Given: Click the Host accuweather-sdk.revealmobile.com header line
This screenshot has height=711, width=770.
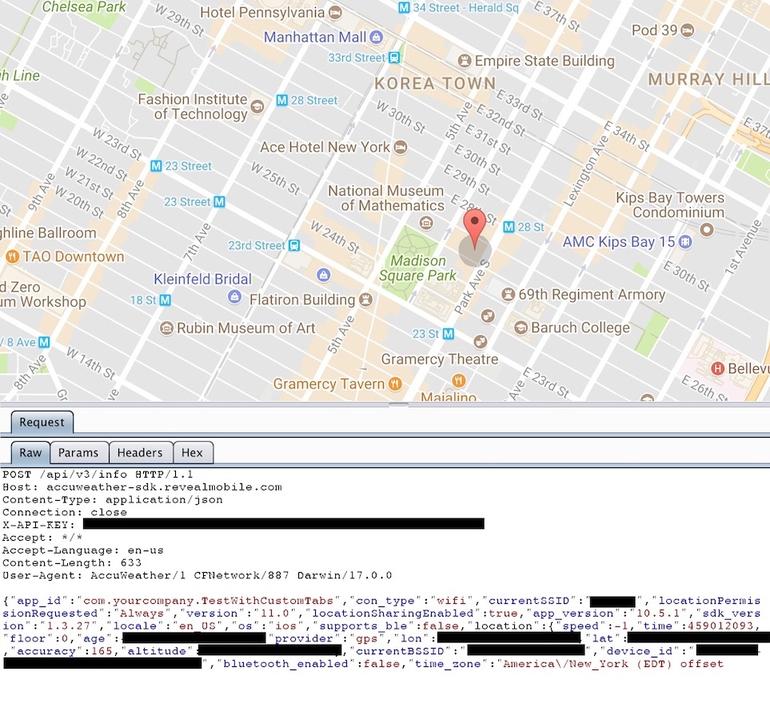Looking at the screenshot, I should point(142,488).
